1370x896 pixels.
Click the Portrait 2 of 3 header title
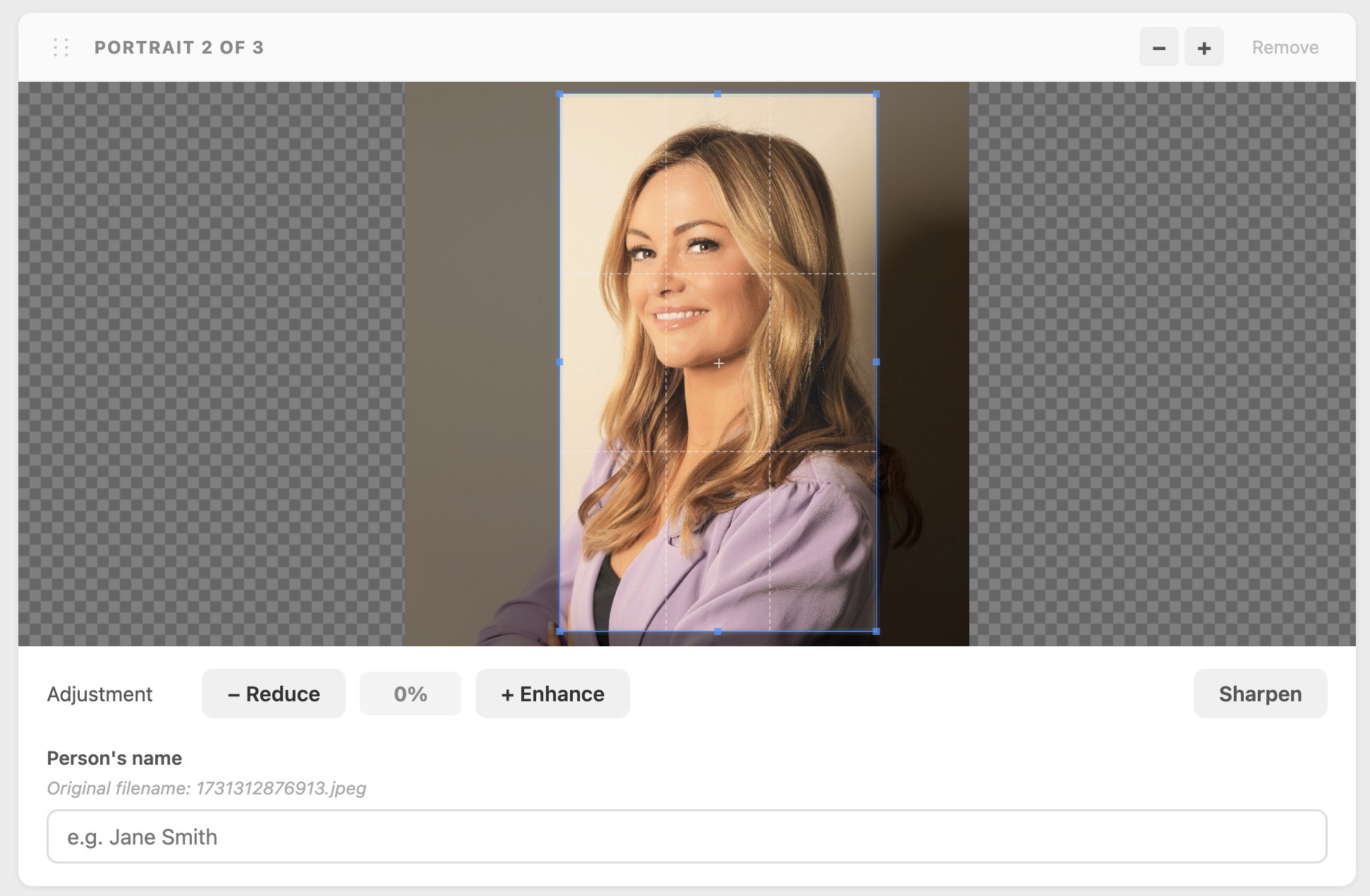click(x=179, y=47)
